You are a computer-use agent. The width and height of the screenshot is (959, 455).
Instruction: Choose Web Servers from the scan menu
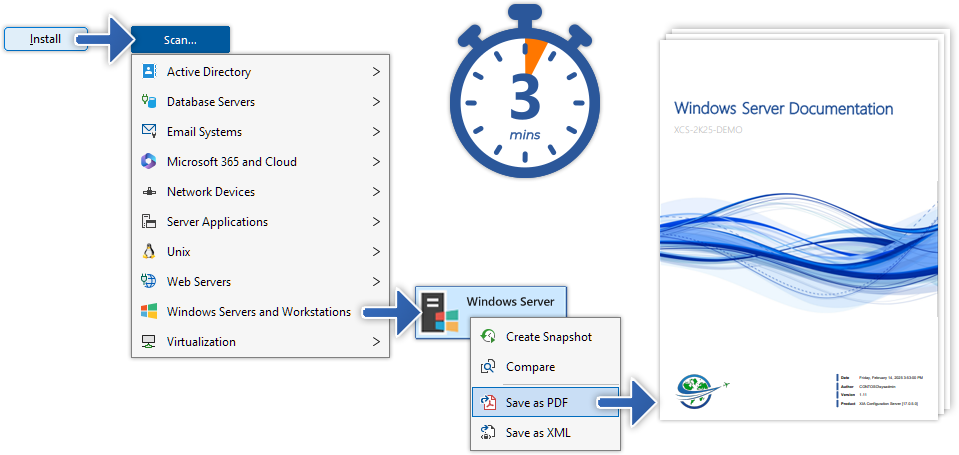(x=261, y=281)
